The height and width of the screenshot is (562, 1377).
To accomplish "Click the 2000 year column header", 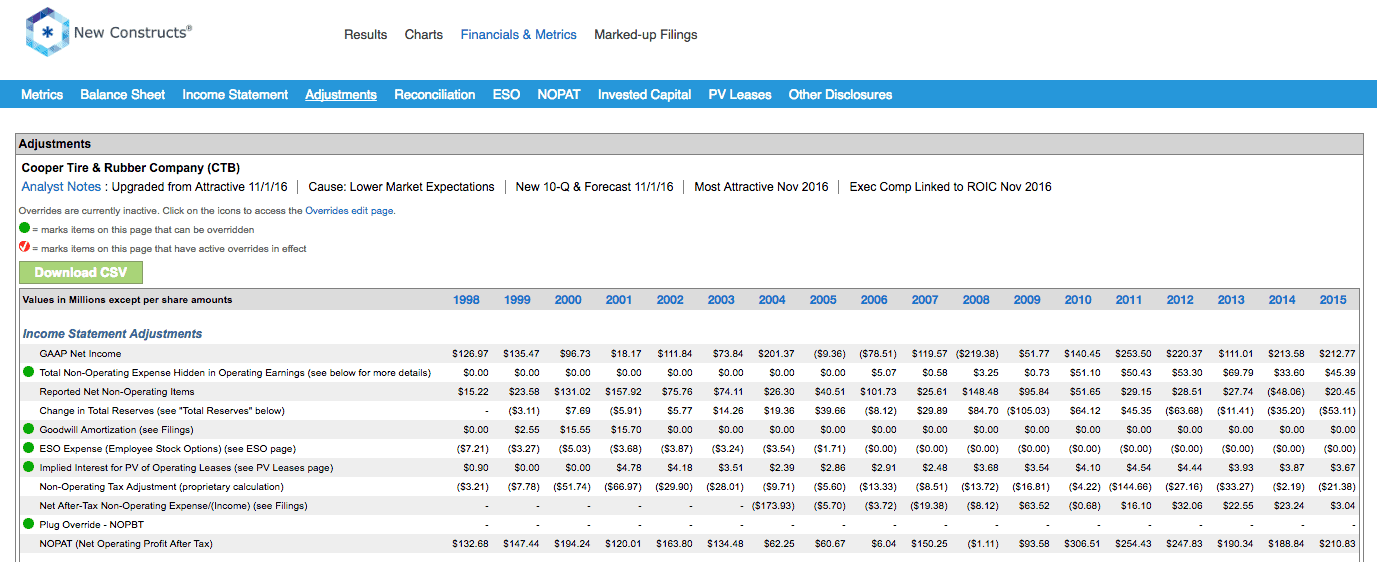I will pos(568,300).
